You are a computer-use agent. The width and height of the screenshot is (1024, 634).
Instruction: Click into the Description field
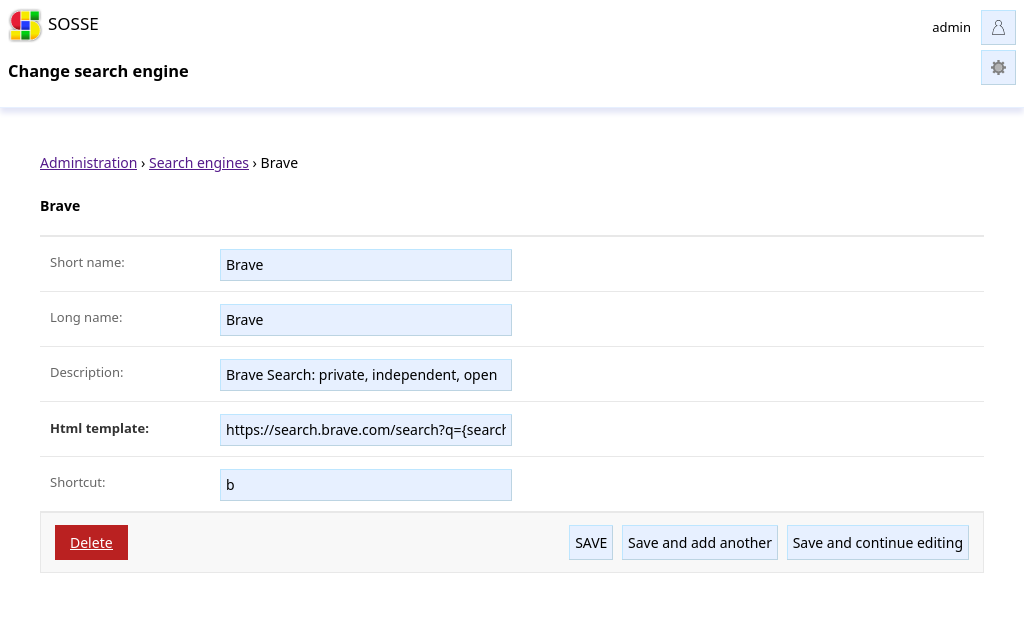(x=366, y=375)
